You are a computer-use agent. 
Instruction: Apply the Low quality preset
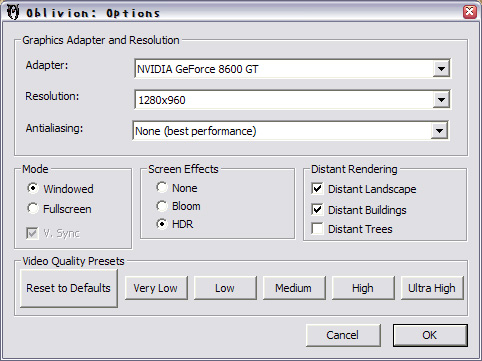(225, 288)
